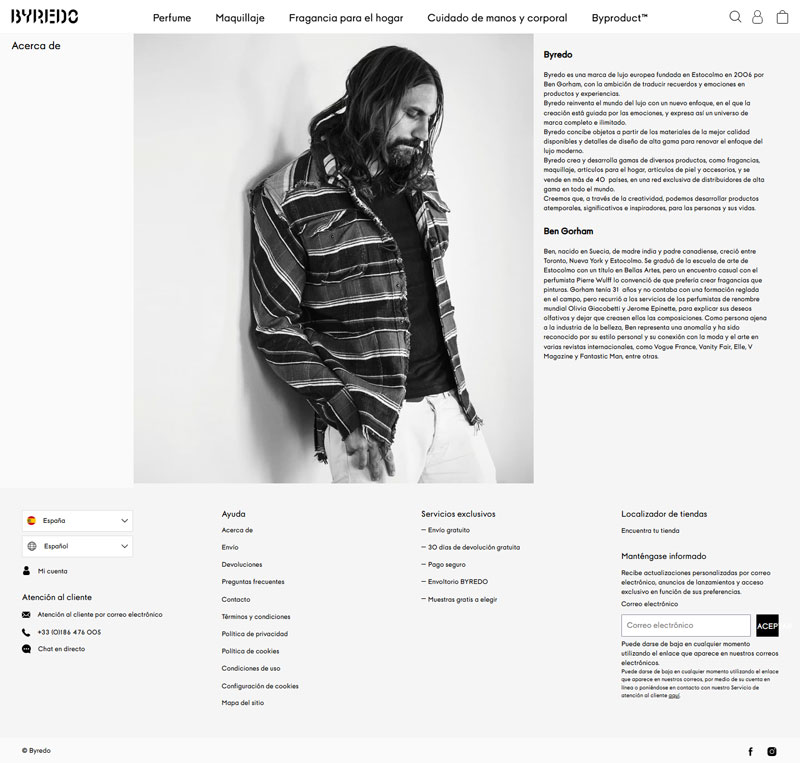Screen dimensions: 800x763
Task: Open the Perfume menu
Action: (x=172, y=18)
